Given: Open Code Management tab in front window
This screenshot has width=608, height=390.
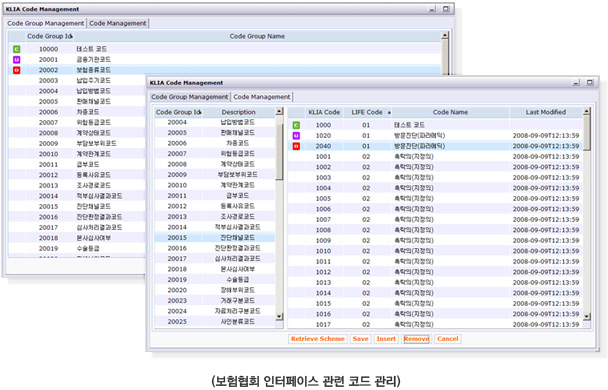Looking at the screenshot, I should (x=262, y=97).
